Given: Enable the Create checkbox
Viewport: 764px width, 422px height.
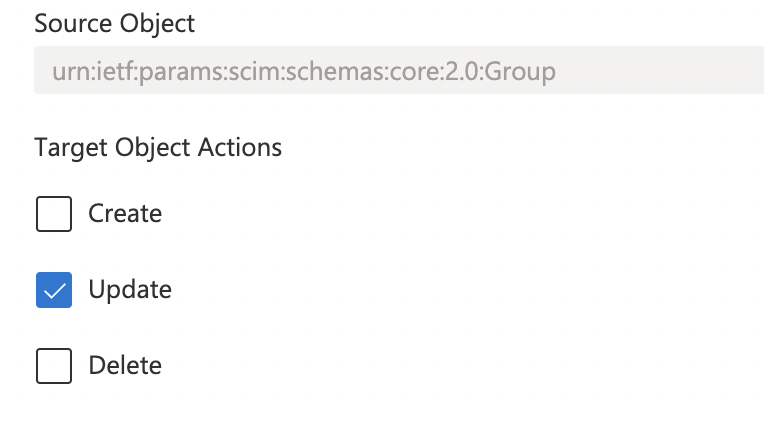Looking at the screenshot, I should (54, 214).
